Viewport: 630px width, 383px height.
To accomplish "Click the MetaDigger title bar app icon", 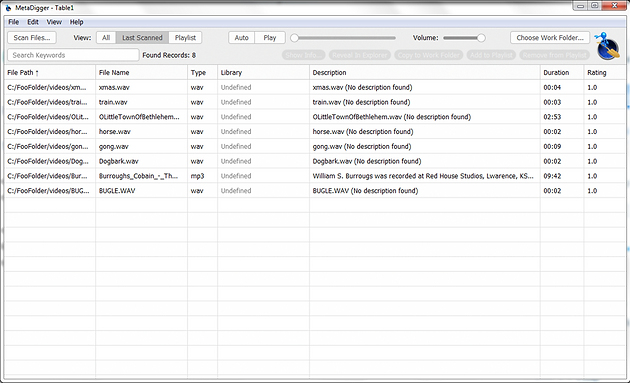I will coord(8,8).
